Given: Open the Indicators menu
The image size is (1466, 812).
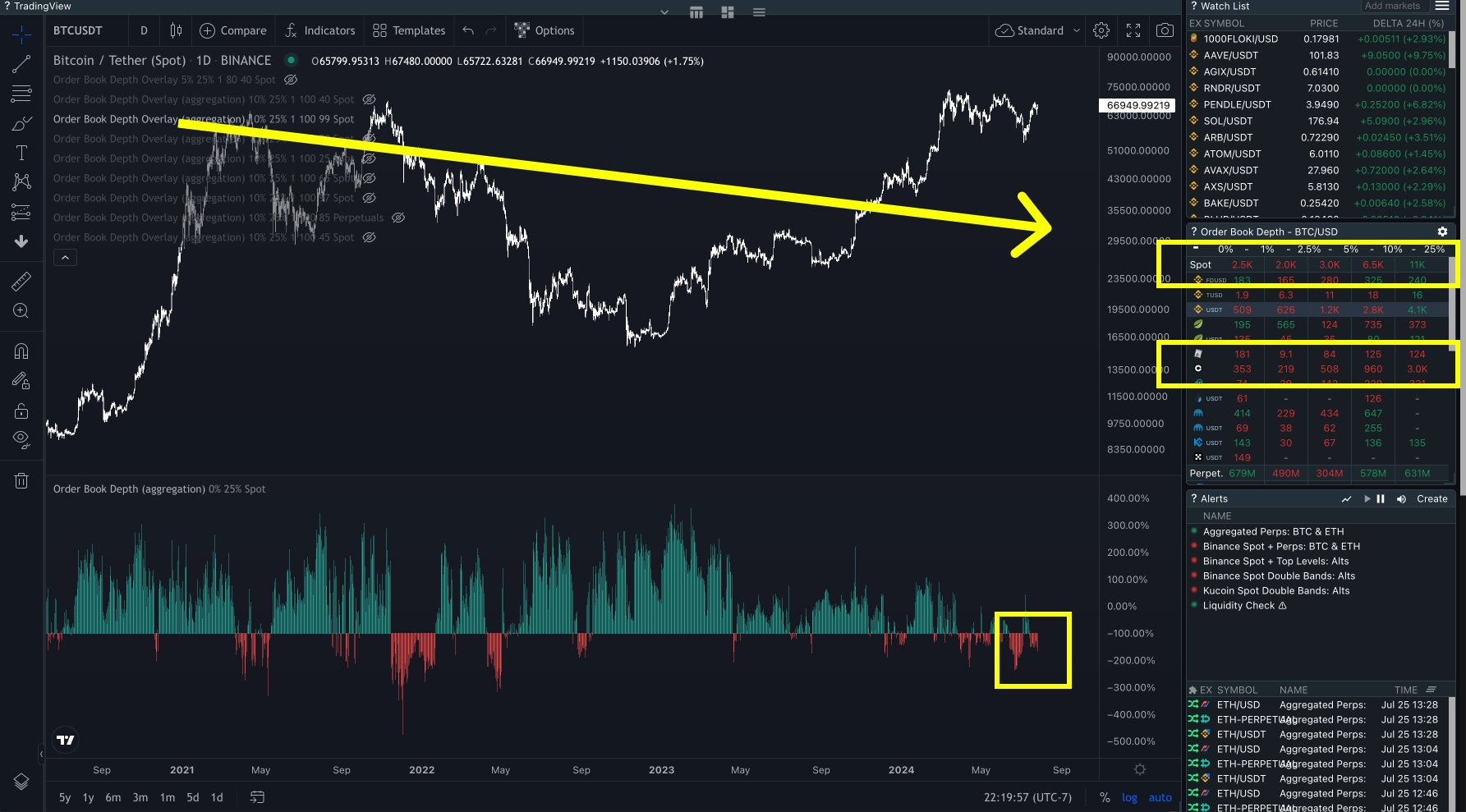Looking at the screenshot, I should point(320,30).
